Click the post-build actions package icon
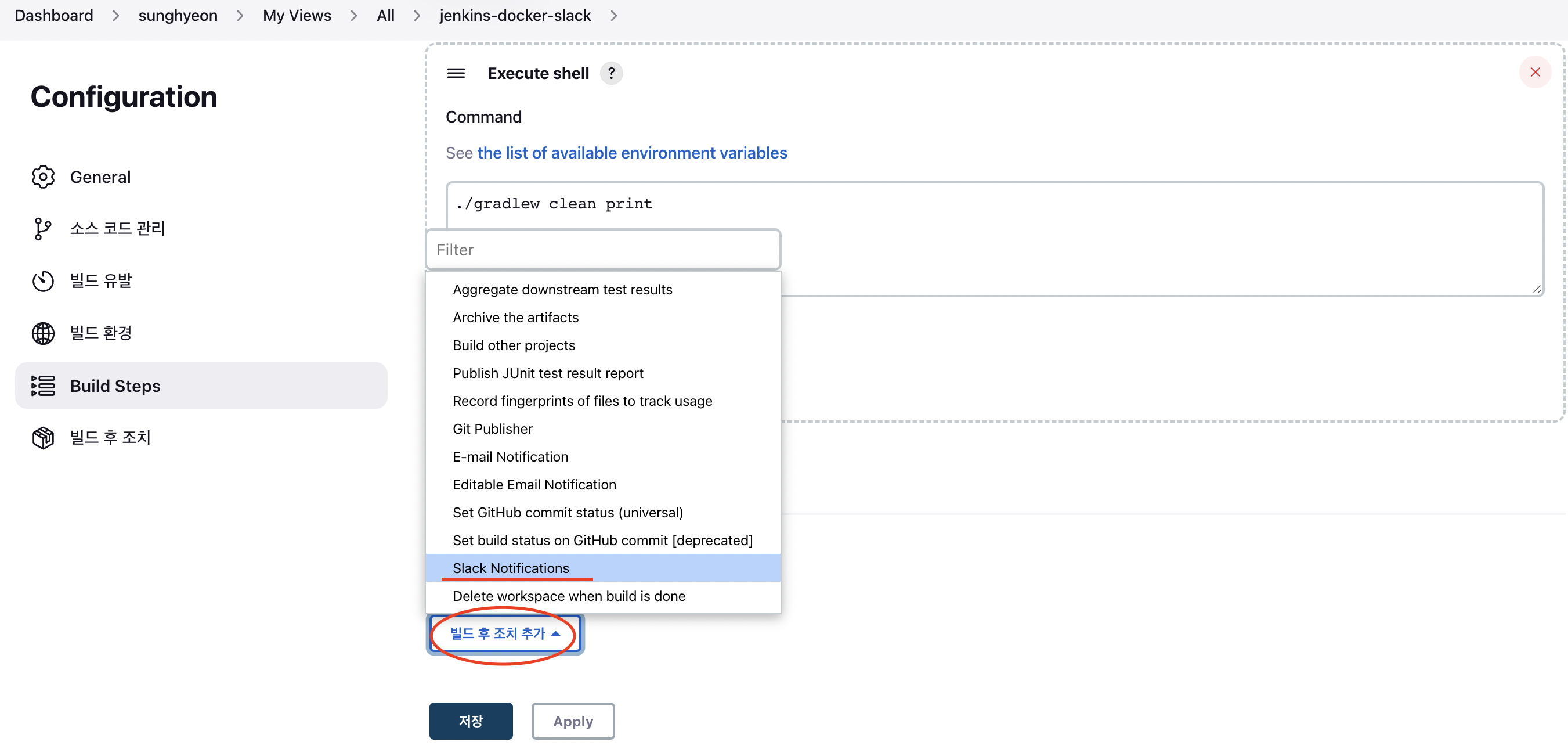 42,438
